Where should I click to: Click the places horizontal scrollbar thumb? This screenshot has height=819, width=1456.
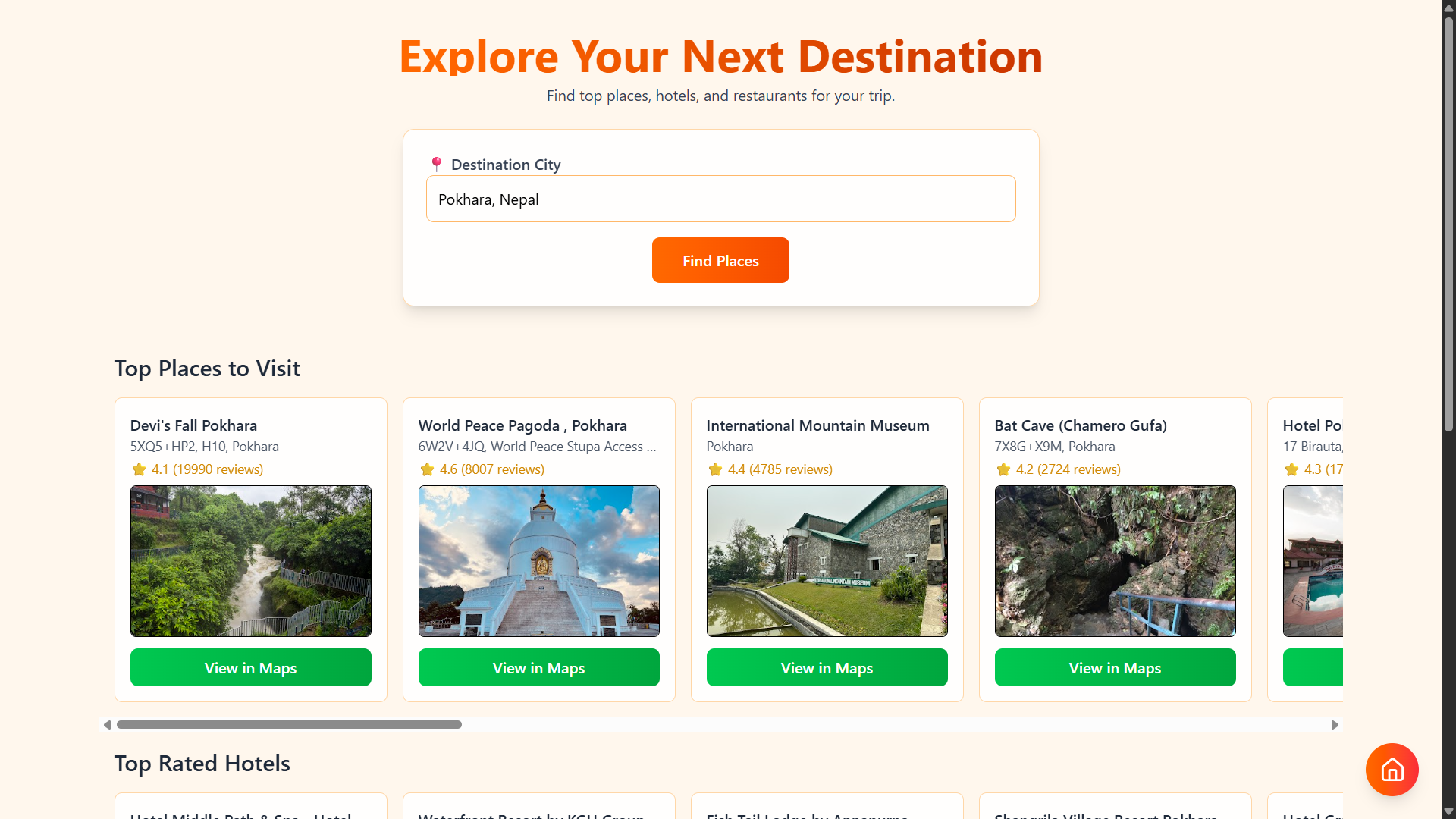pyautogui.click(x=289, y=725)
